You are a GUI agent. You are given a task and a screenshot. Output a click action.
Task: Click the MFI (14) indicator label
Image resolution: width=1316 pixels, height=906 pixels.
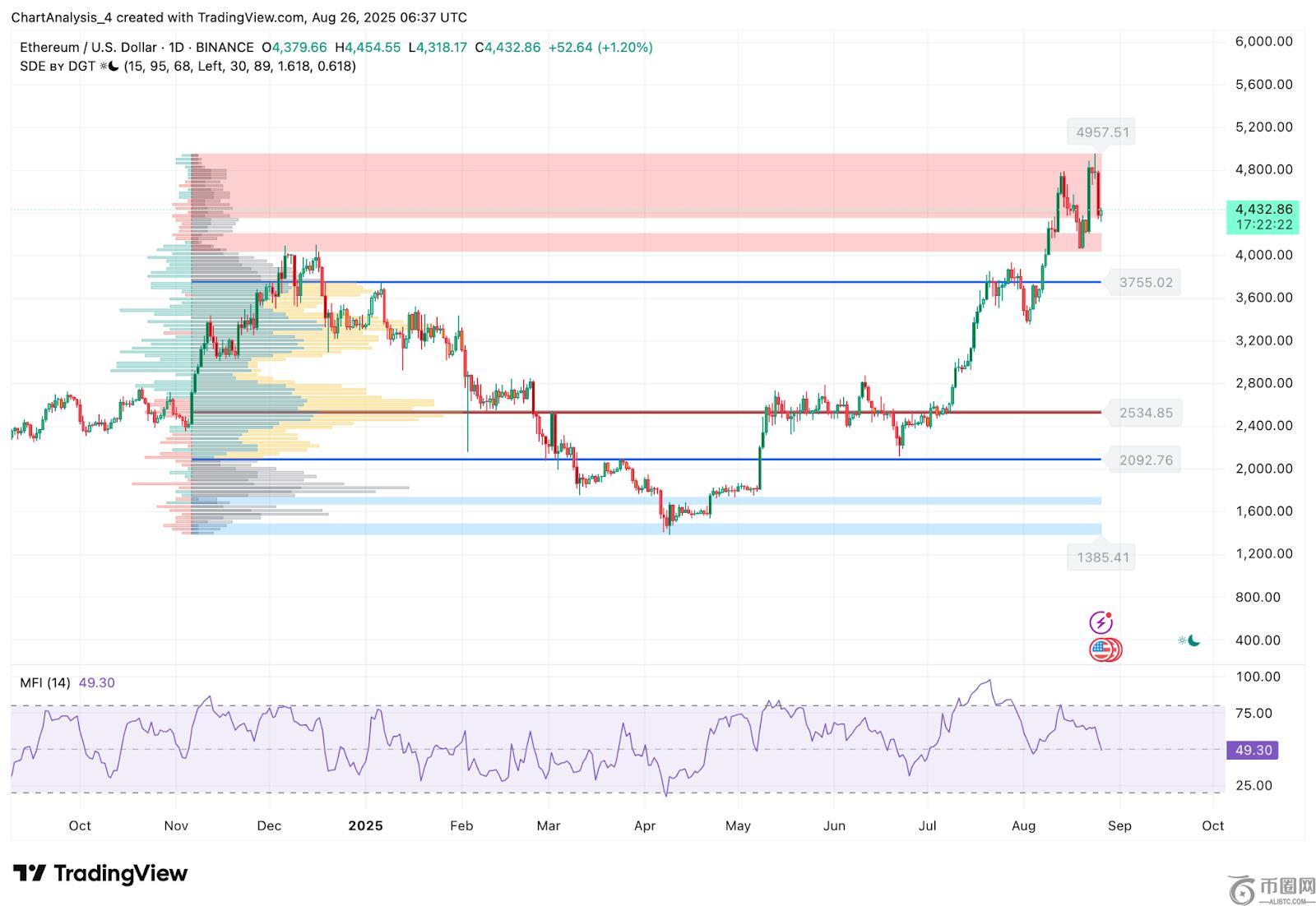point(45,683)
